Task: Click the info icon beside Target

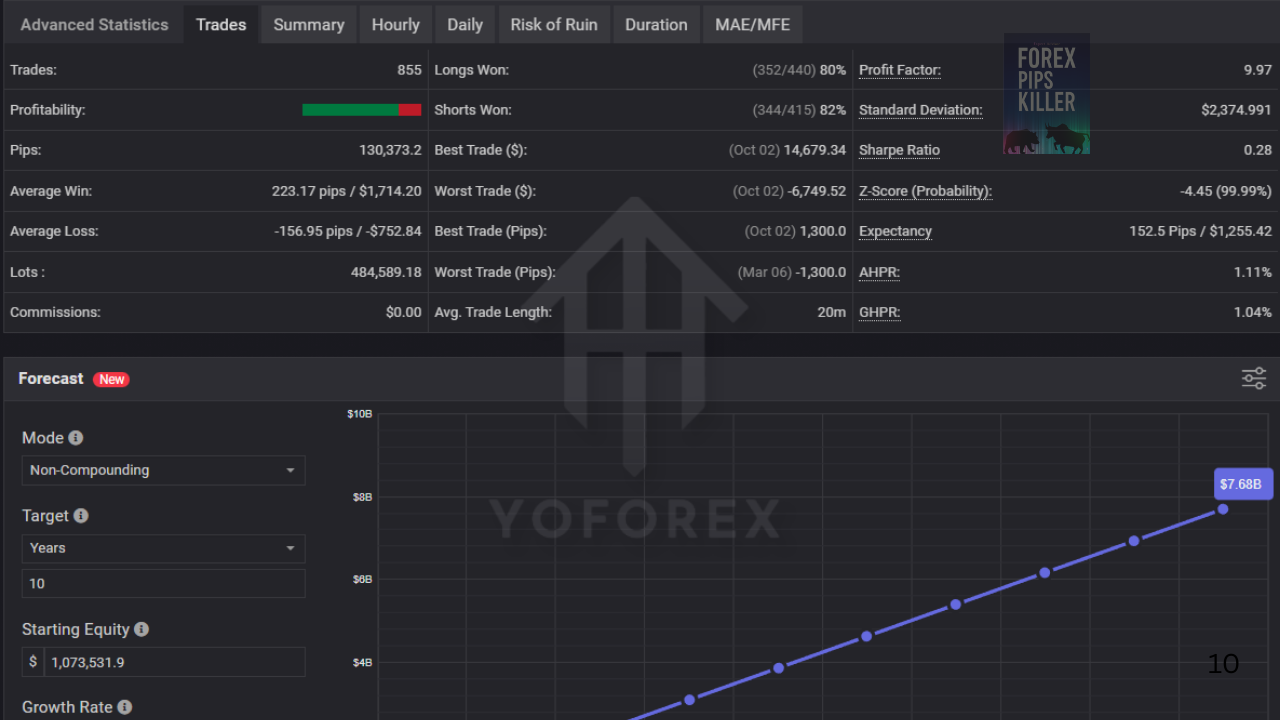Action: (x=83, y=515)
